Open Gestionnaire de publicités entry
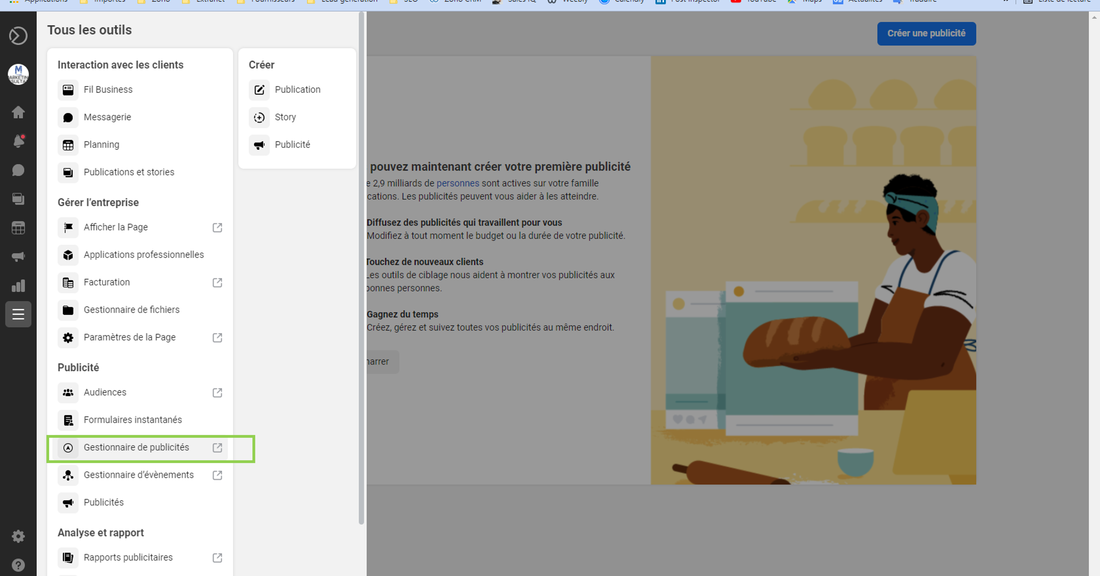This screenshot has width=1100, height=576. click(140, 448)
